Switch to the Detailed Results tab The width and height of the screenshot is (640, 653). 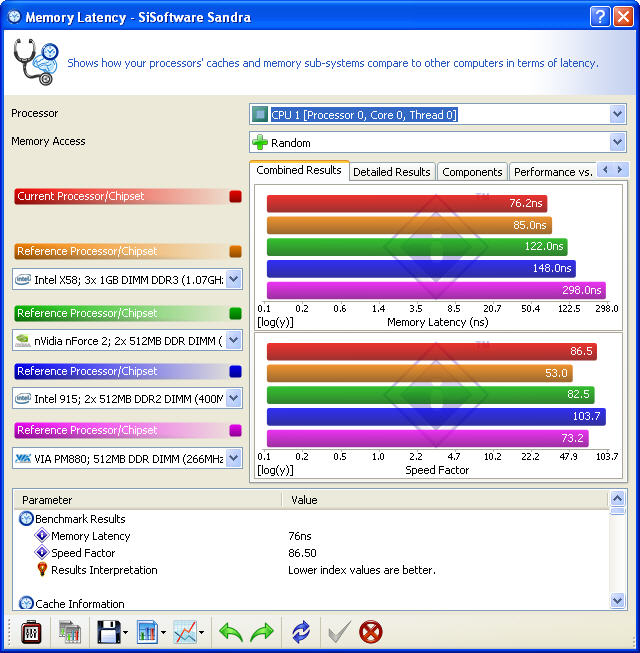click(392, 172)
